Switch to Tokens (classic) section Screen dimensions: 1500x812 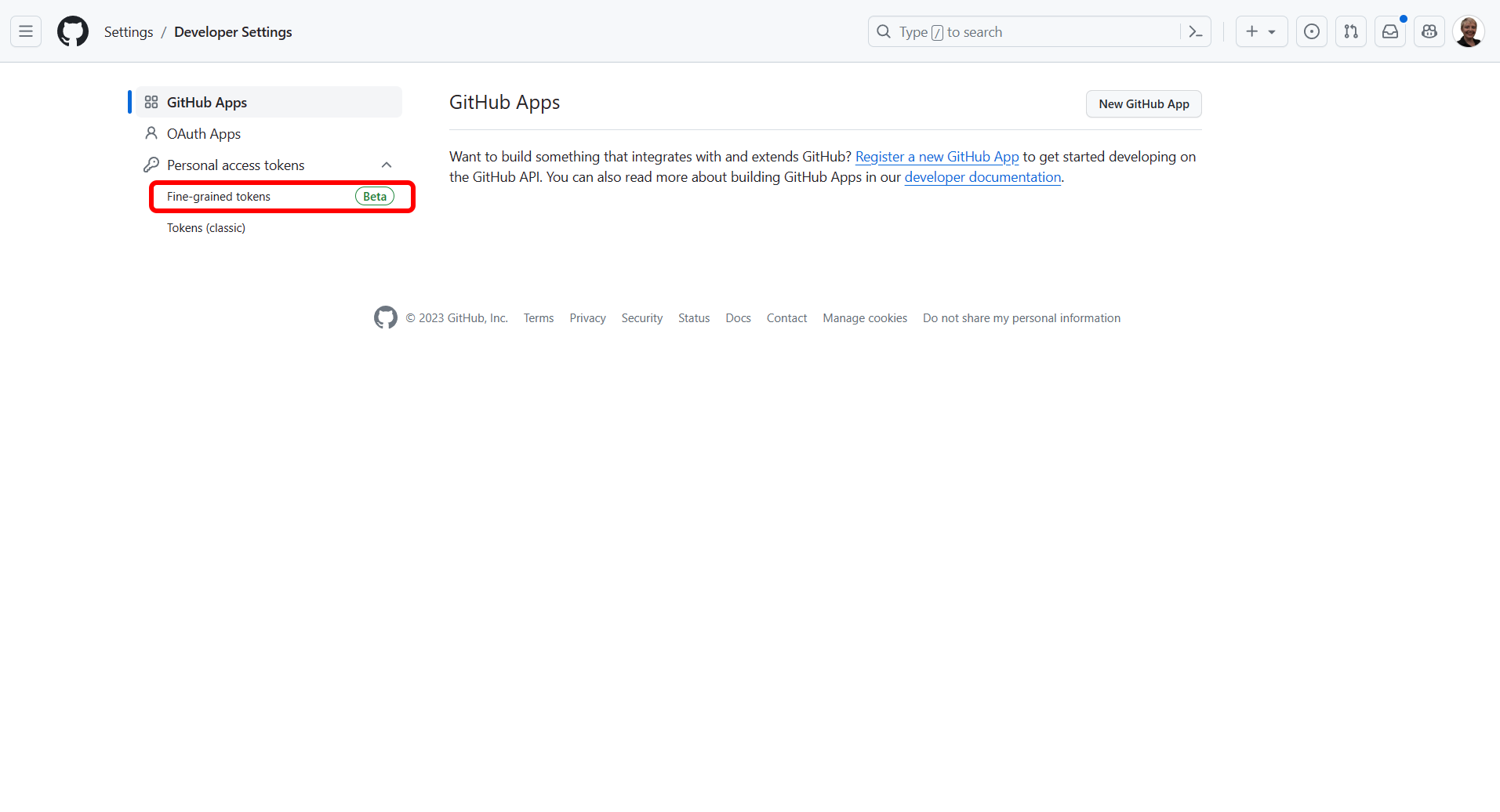tap(205, 227)
